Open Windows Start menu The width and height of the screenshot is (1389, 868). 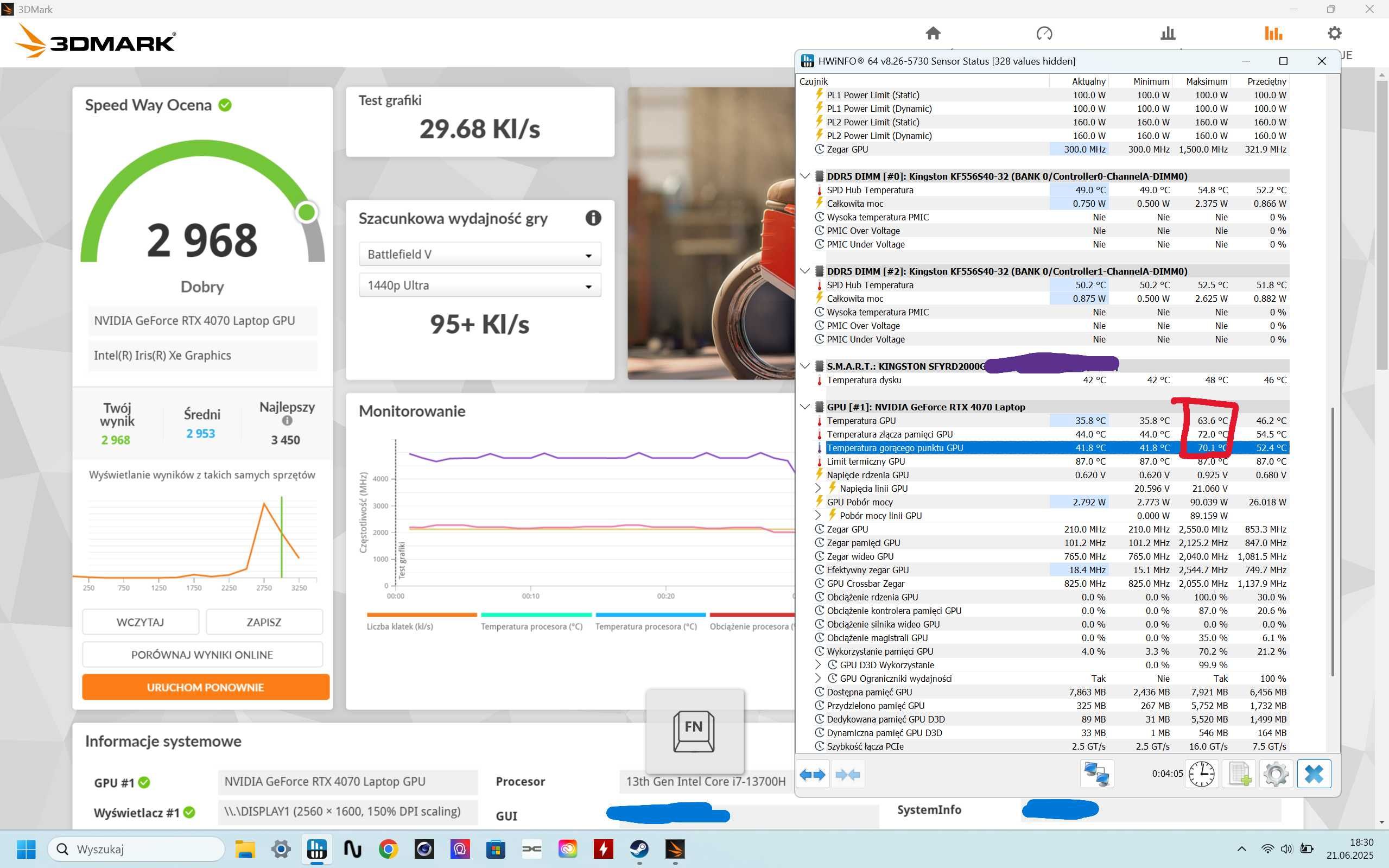click(x=26, y=849)
